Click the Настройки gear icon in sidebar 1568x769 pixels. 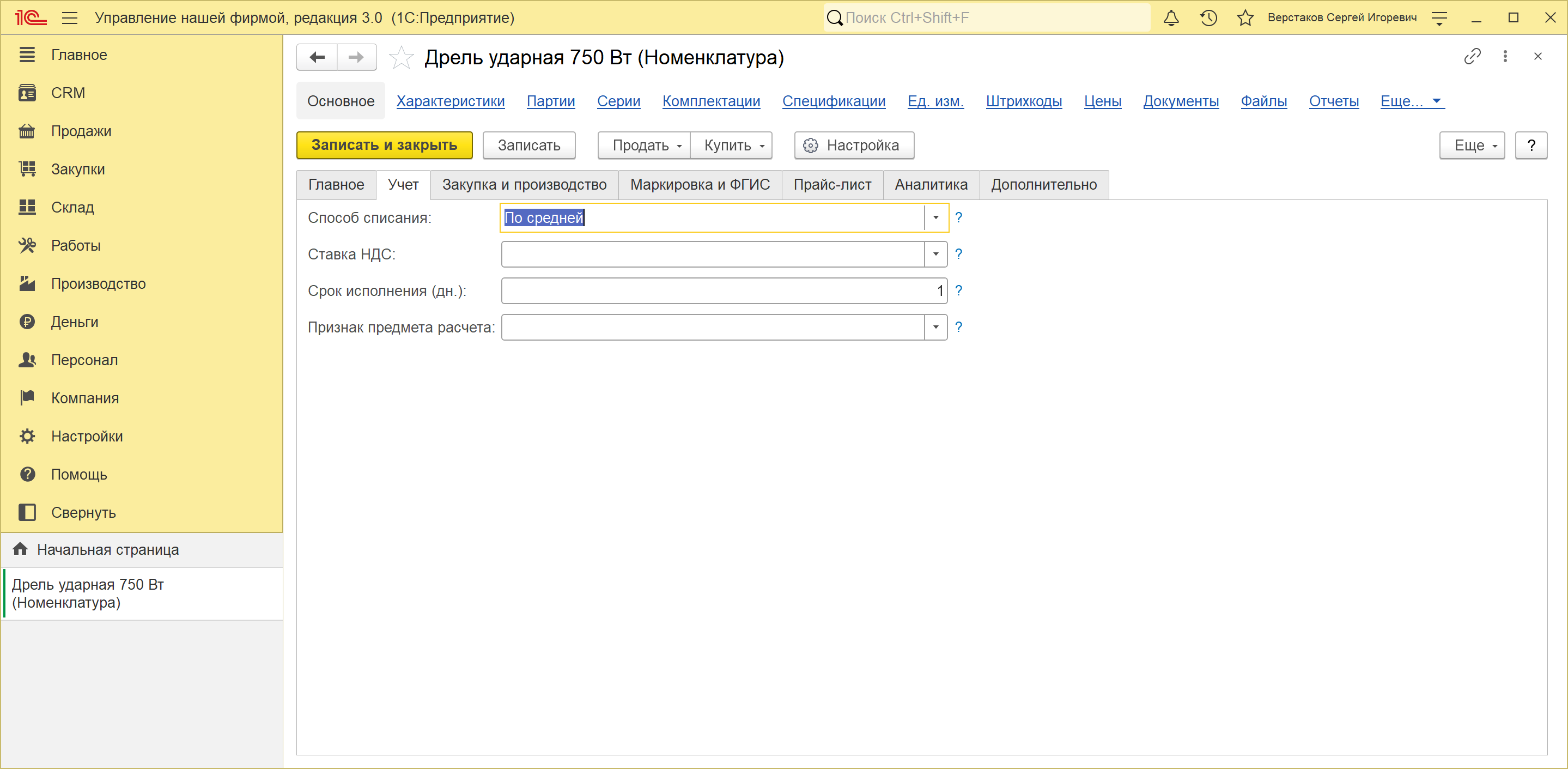click(x=27, y=437)
